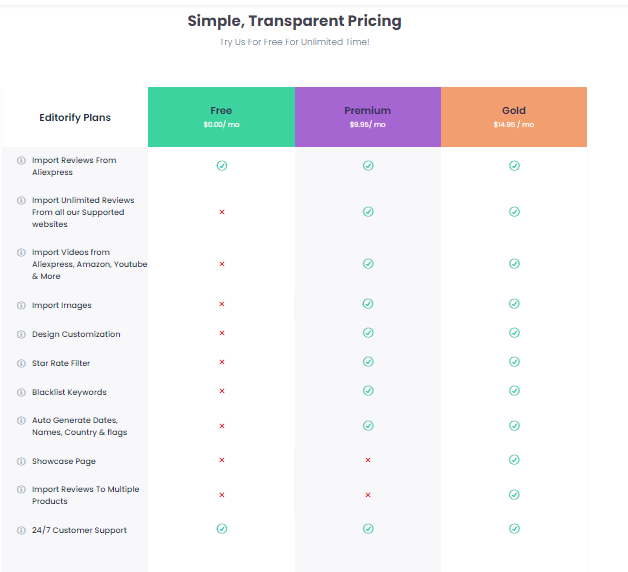
Task: Select the purple Premium plan header
Action: click(368, 117)
